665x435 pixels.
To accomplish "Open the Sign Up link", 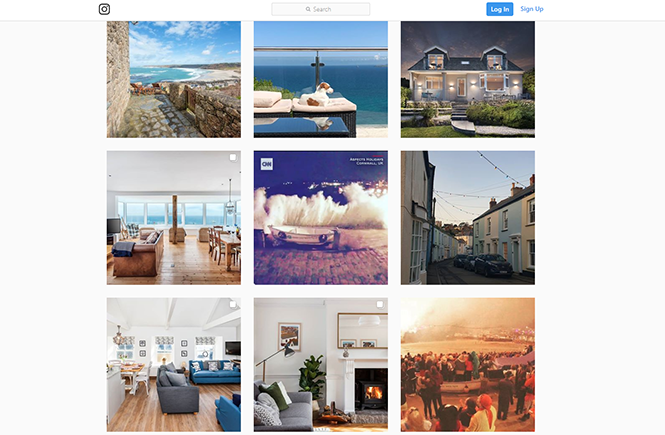I will click(532, 9).
